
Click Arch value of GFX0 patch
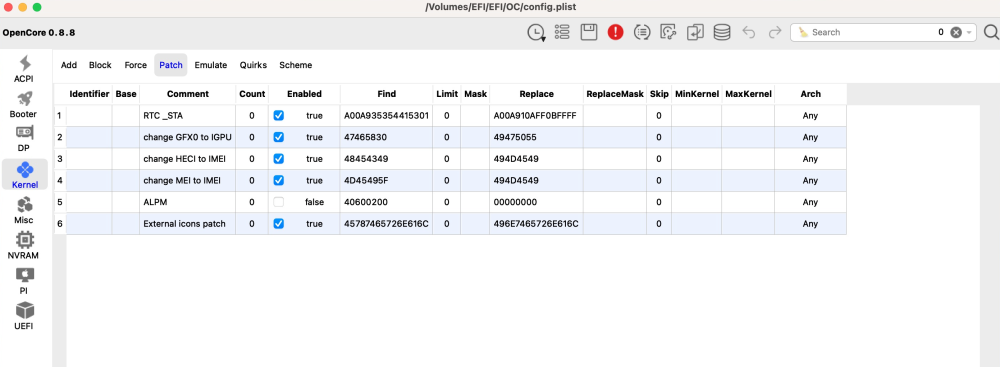[x=810, y=137]
